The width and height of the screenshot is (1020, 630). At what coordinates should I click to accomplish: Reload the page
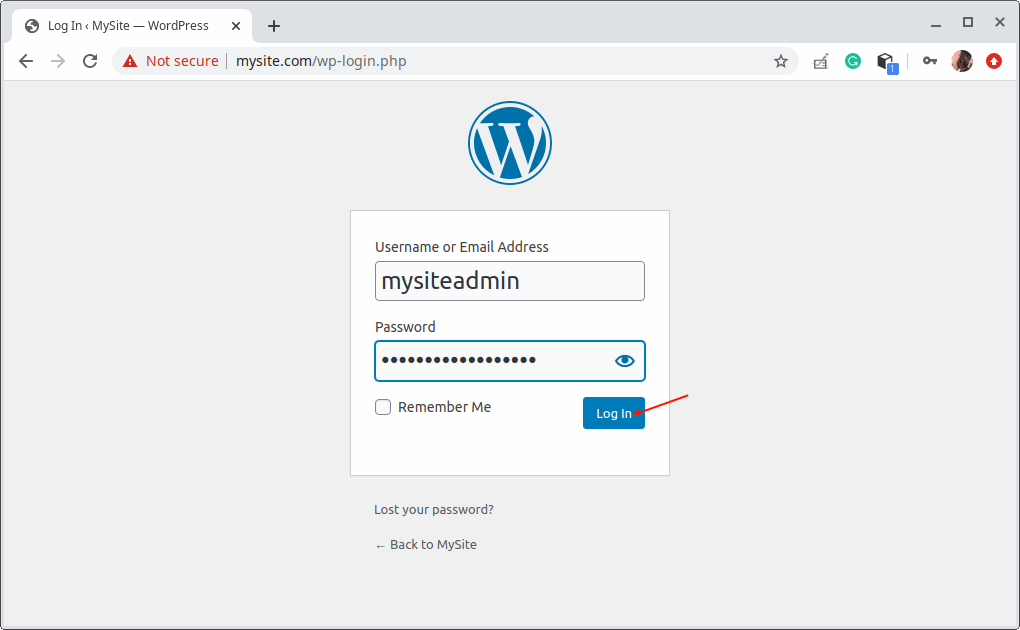pyautogui.click(x=90, y=61)
